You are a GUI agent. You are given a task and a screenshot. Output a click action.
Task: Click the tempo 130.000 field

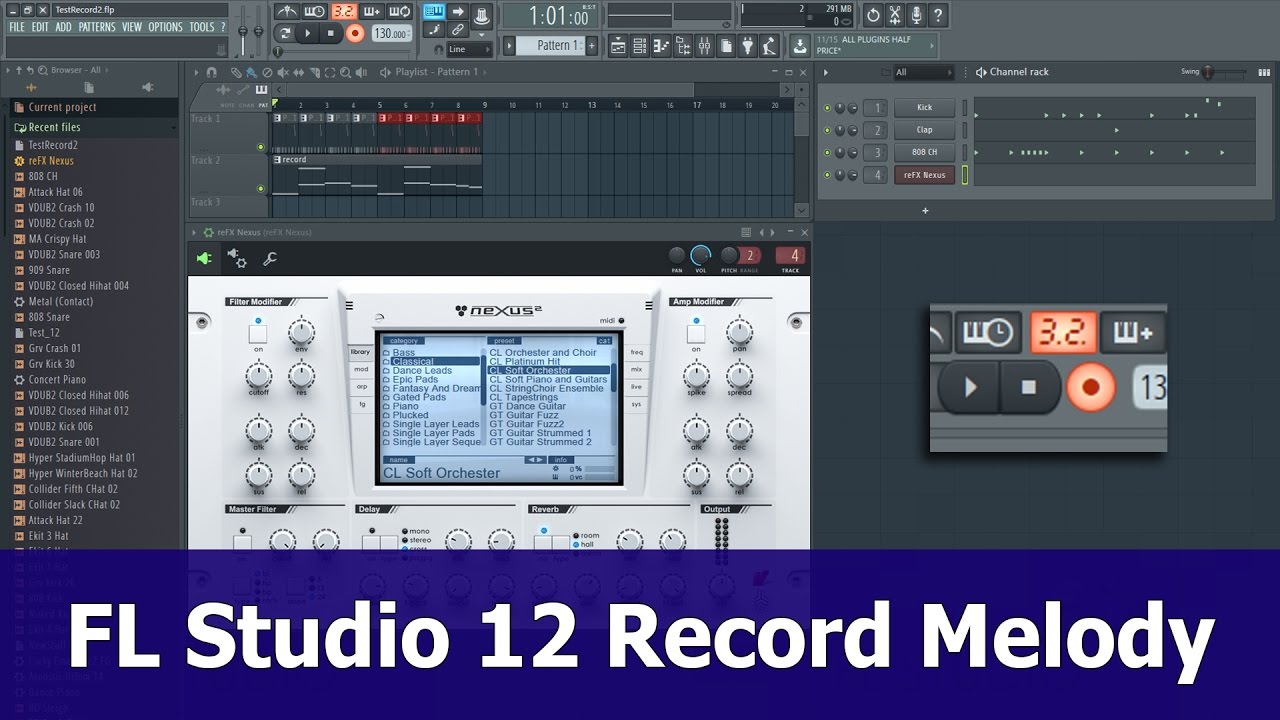[x=391, y=33]
